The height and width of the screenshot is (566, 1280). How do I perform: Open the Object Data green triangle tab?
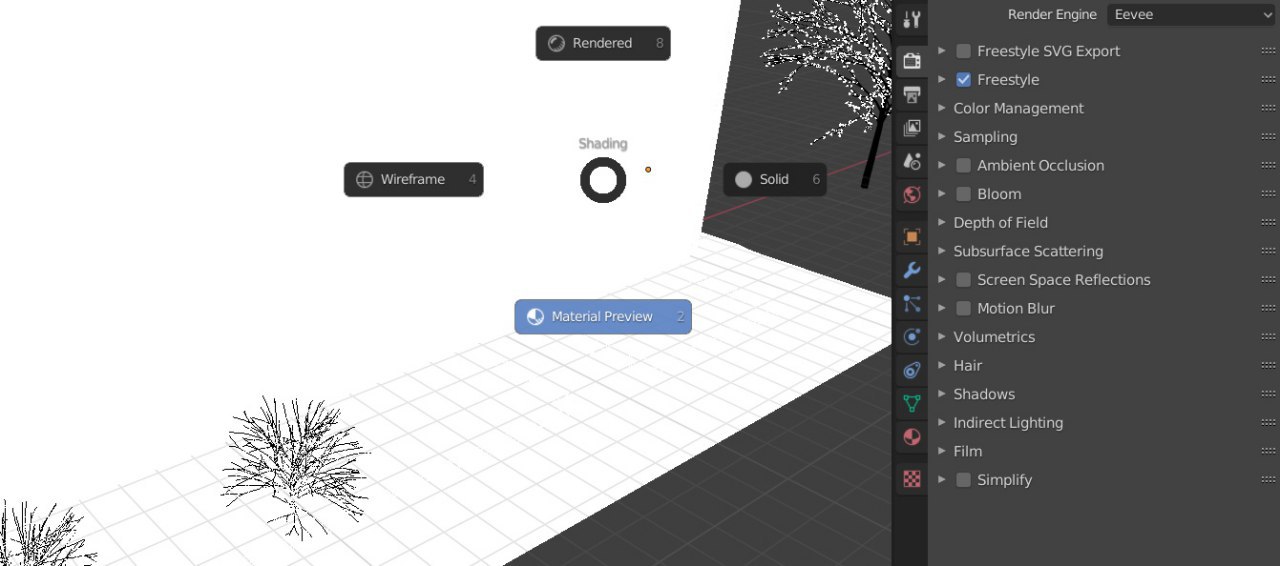[911, 403]
